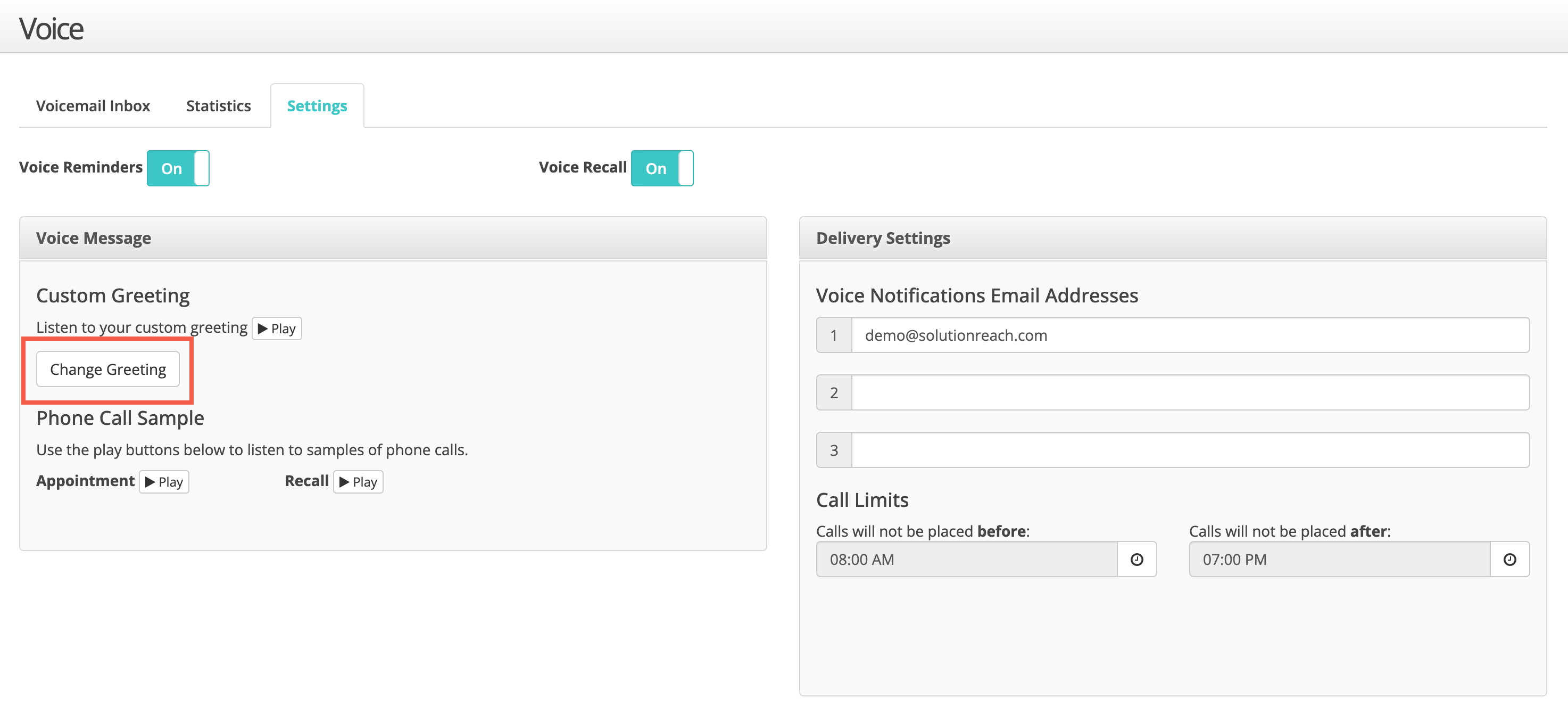Click Voice Notifications Email Addresses heading
The width and height of the screenshot is (1568, 714).
977,296
